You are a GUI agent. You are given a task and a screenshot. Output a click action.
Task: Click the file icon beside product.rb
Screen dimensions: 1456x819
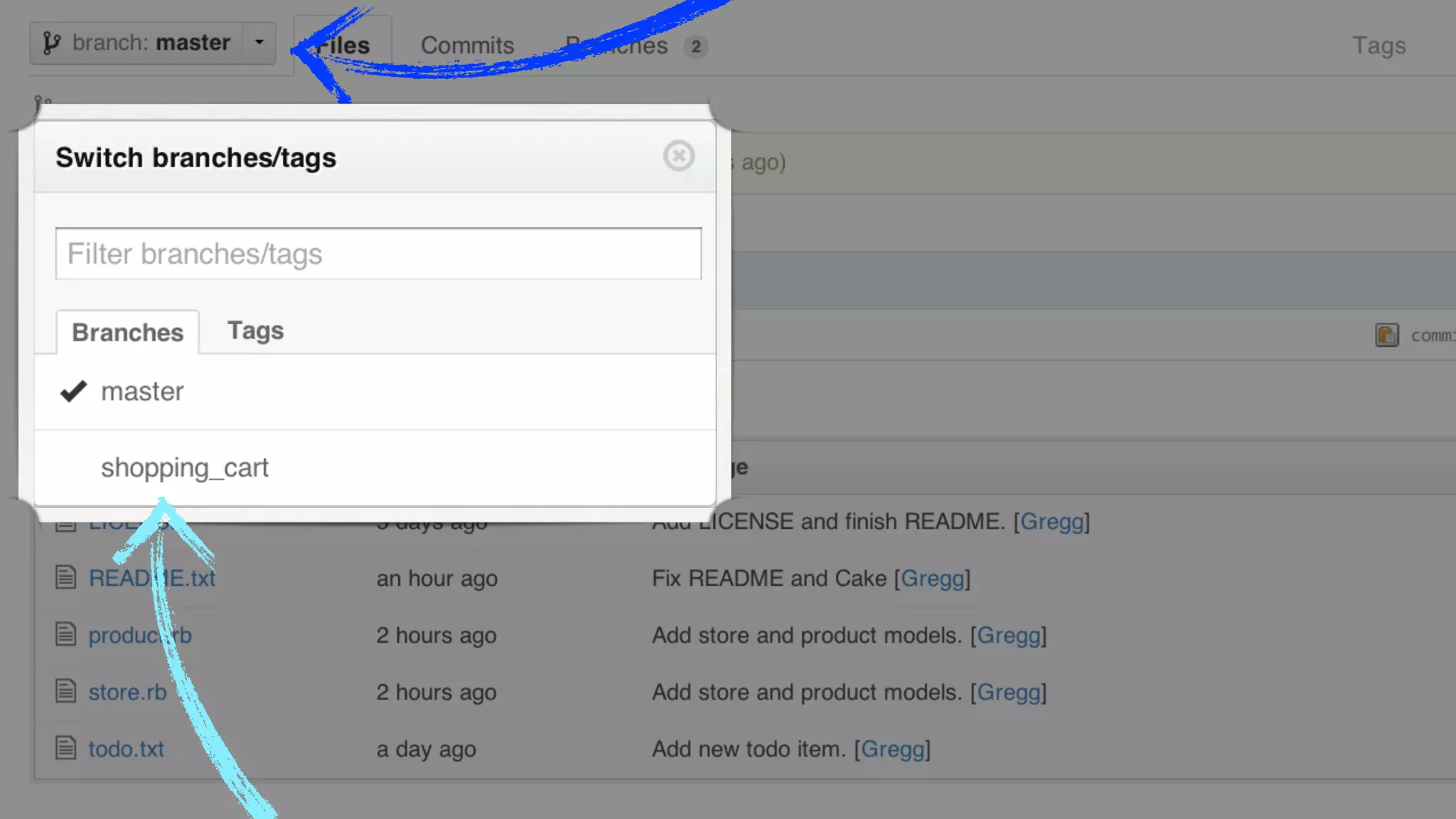(x=65, y=634)
